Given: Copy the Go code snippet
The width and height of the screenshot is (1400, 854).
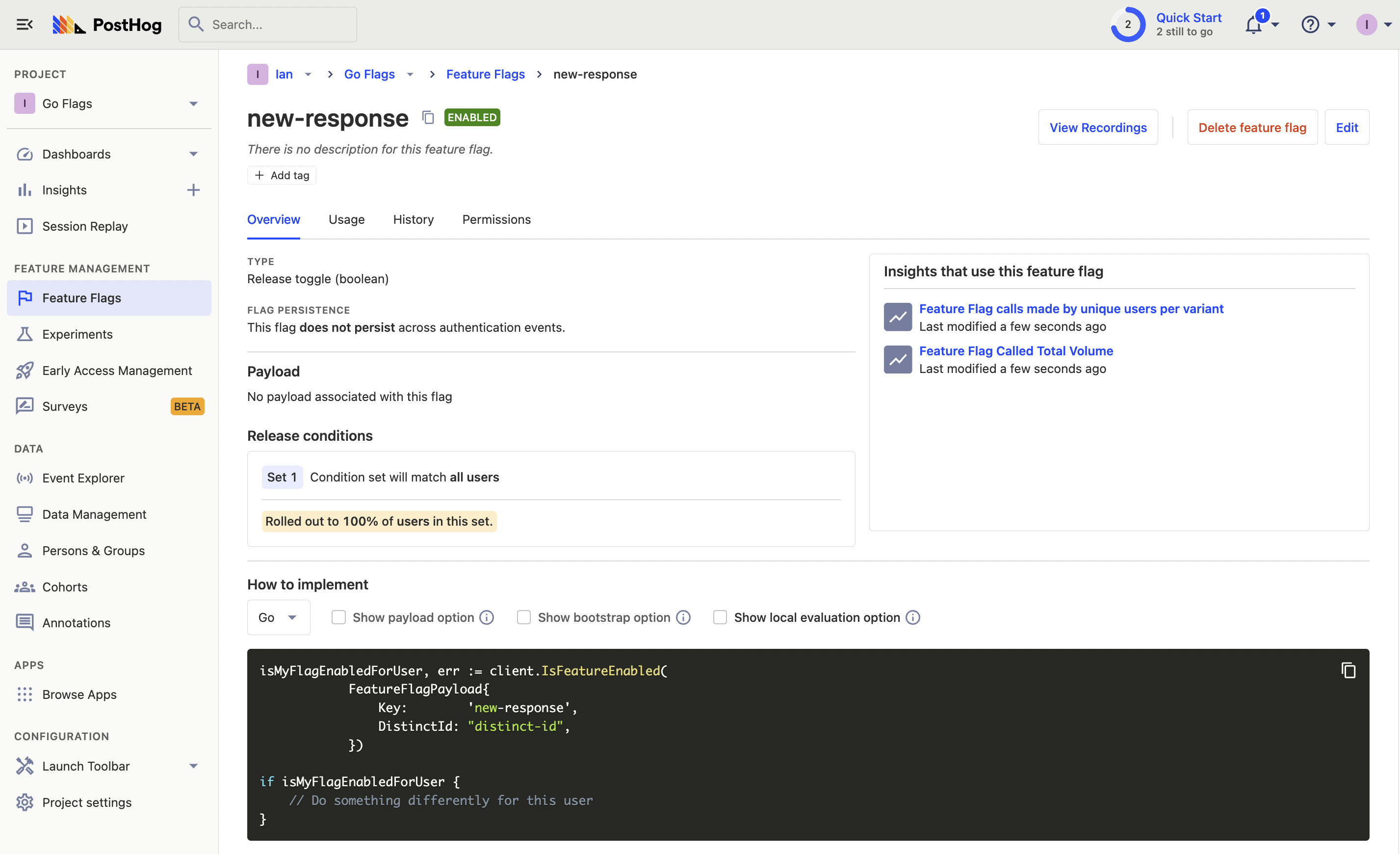Looking at the screenshot, I should click(x=1348, y=670).
